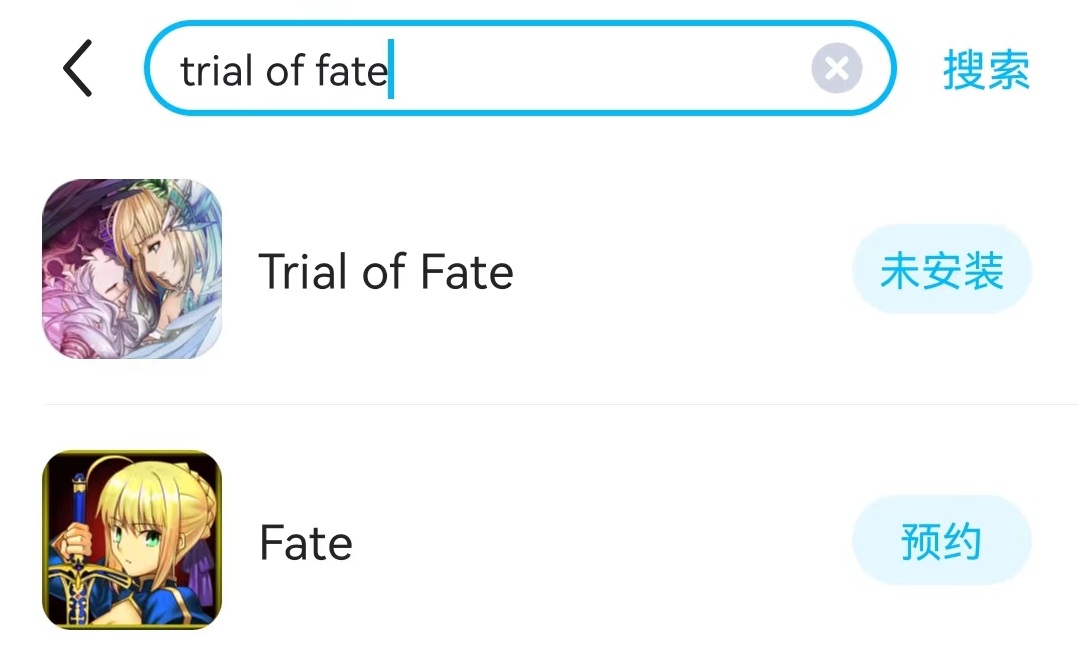Focus the search field containing 'trial of fate'
The width and height of the screenshot is (1077, 671).
(x=520, y=68)
